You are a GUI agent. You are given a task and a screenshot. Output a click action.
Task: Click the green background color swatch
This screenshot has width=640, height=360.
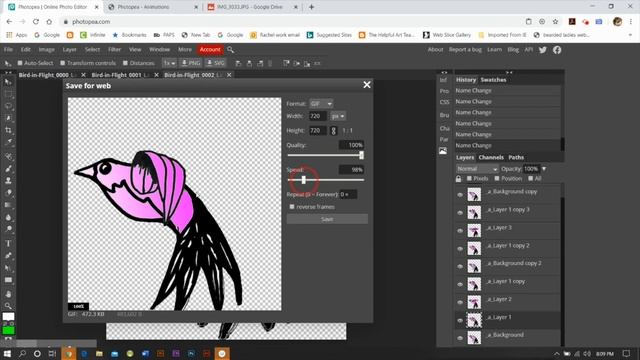[8, 330]
